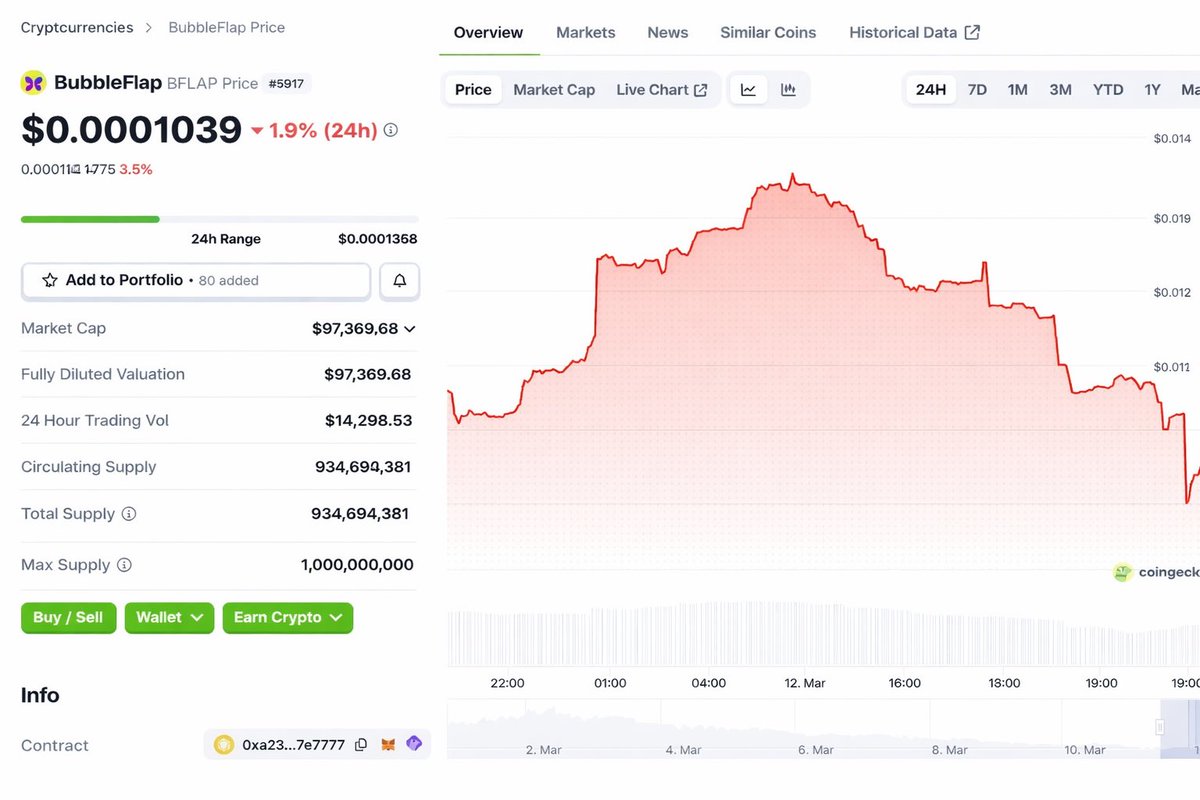Select the 3M time range
Image resolution: width=1200 pixels, height=800 pixels.
[x=1061, y=90]
